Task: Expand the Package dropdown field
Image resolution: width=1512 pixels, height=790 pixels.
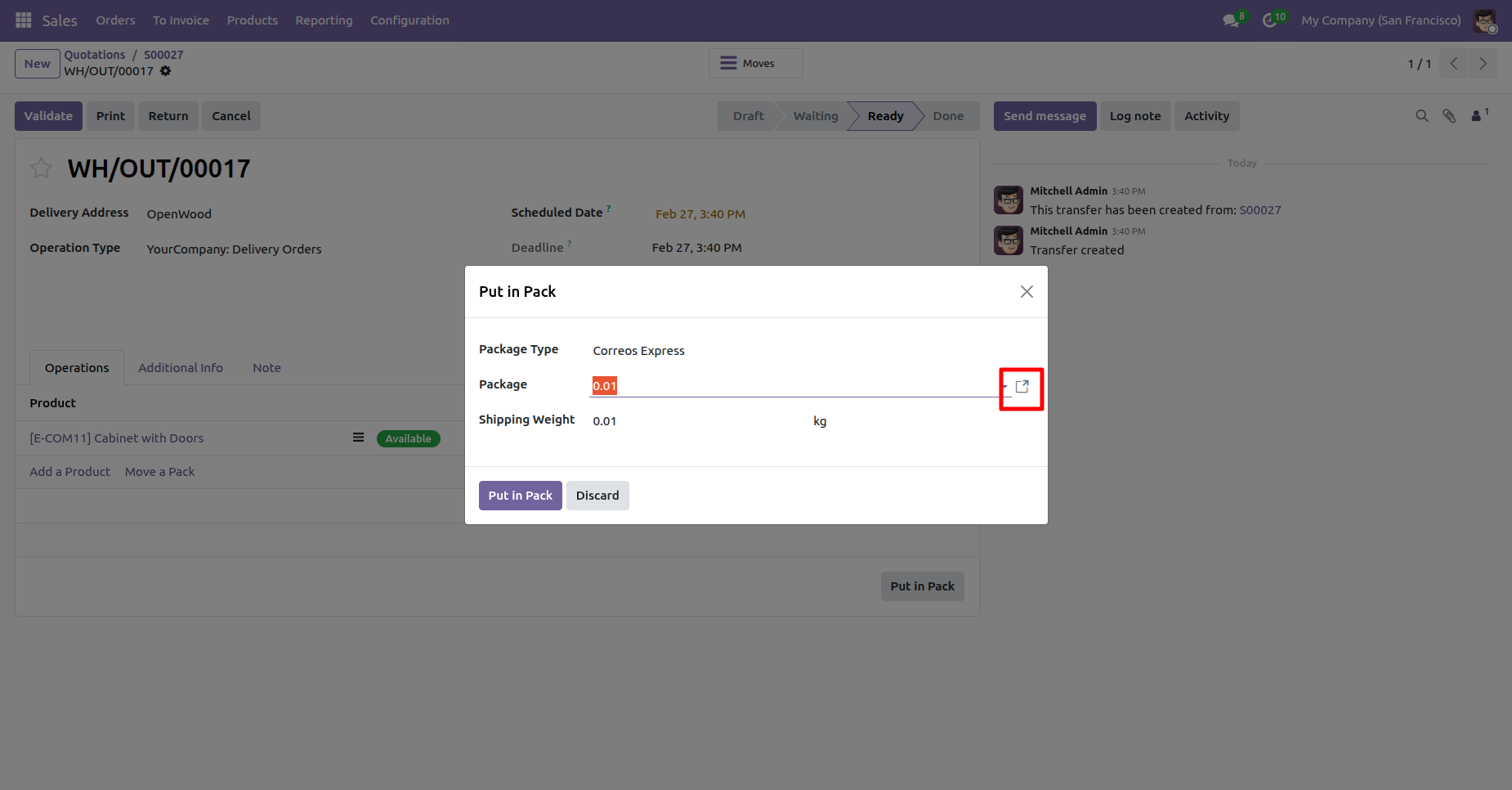Action: tap(1004, 387)
